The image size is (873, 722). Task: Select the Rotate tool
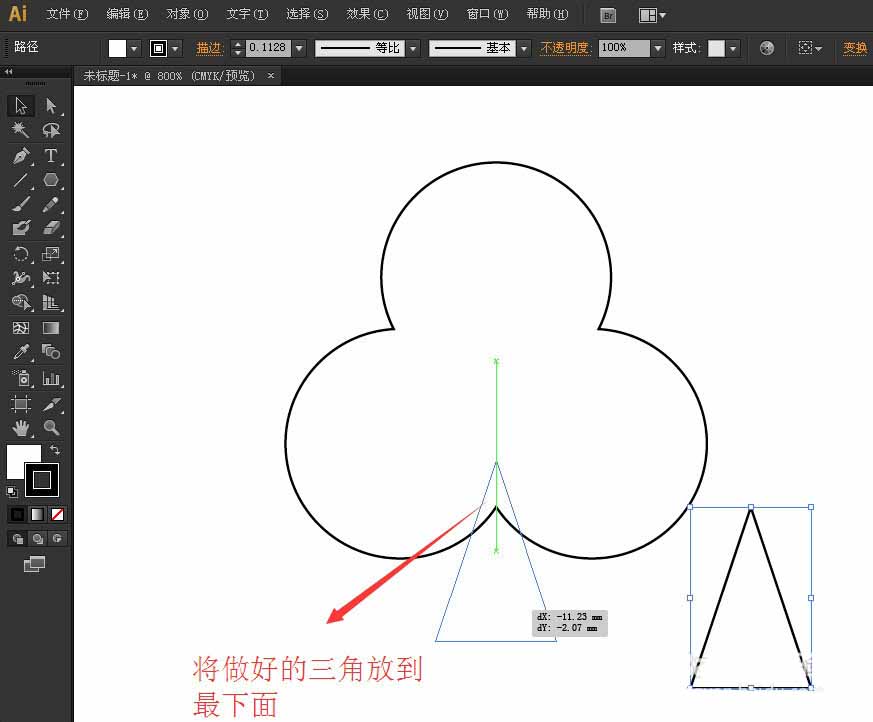(21, 254)
